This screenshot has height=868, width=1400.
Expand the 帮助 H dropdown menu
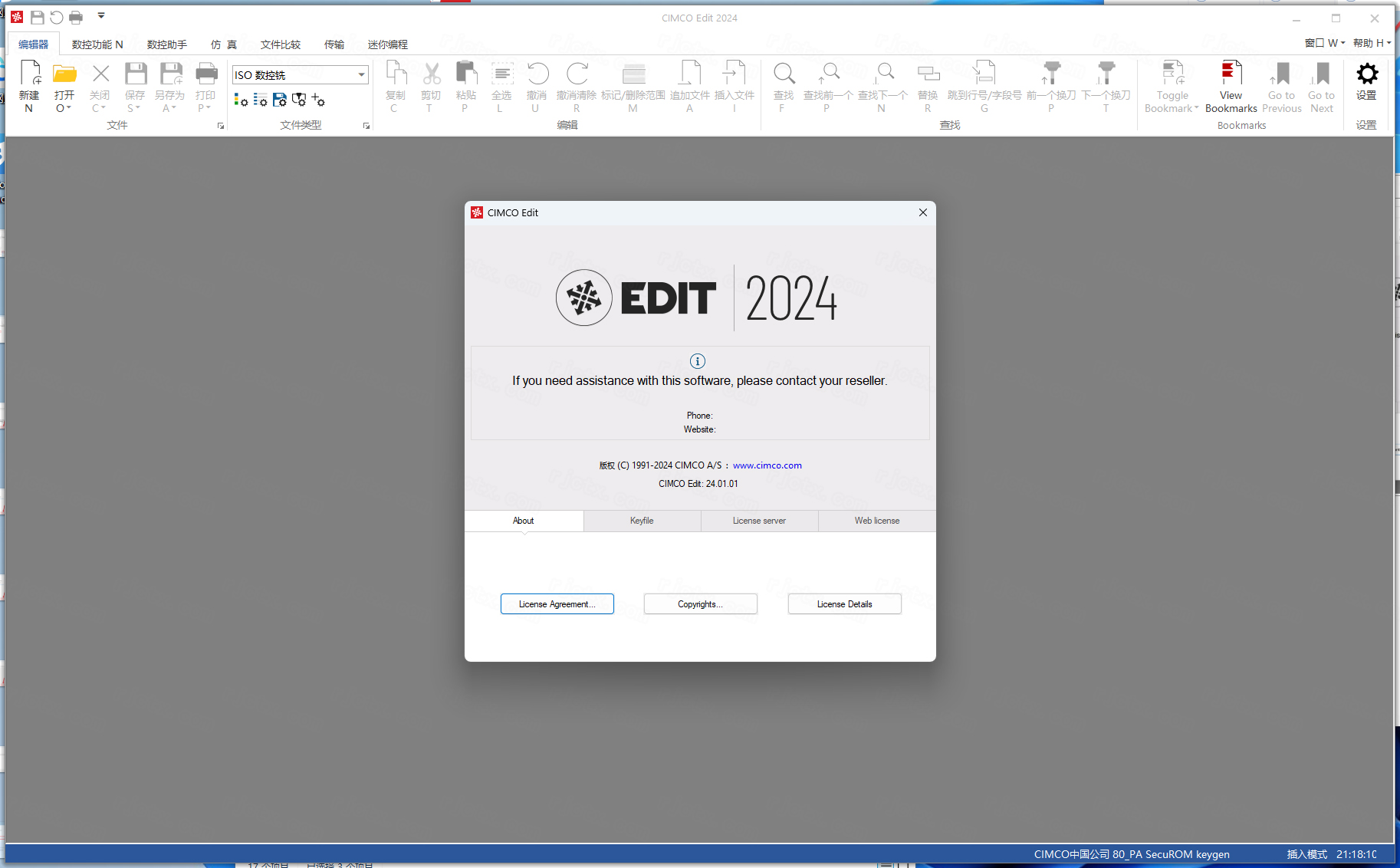click(x=1372, y=43)
